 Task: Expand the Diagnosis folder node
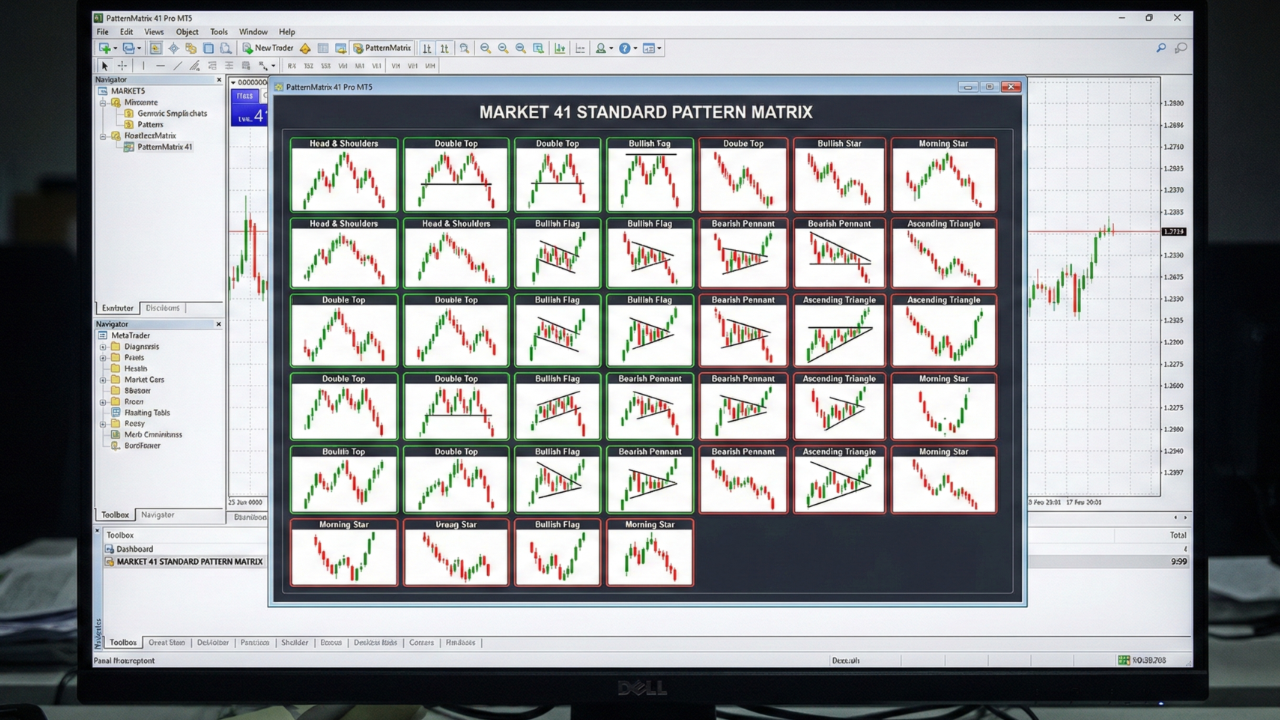(x=103, y=347)
